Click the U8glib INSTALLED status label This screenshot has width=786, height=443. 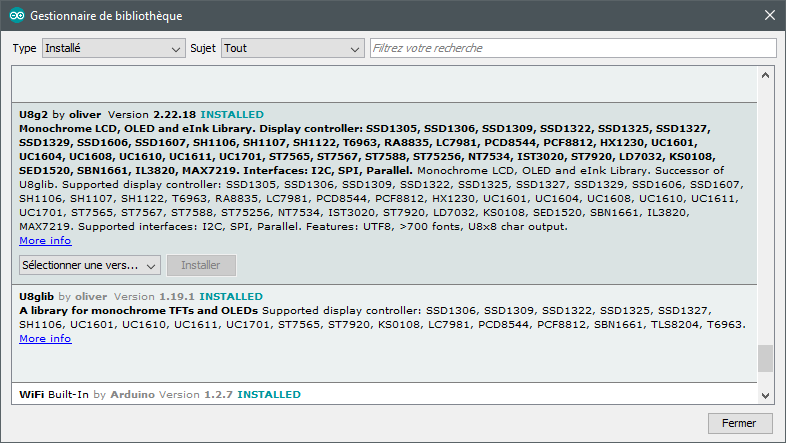coord(231,297)
